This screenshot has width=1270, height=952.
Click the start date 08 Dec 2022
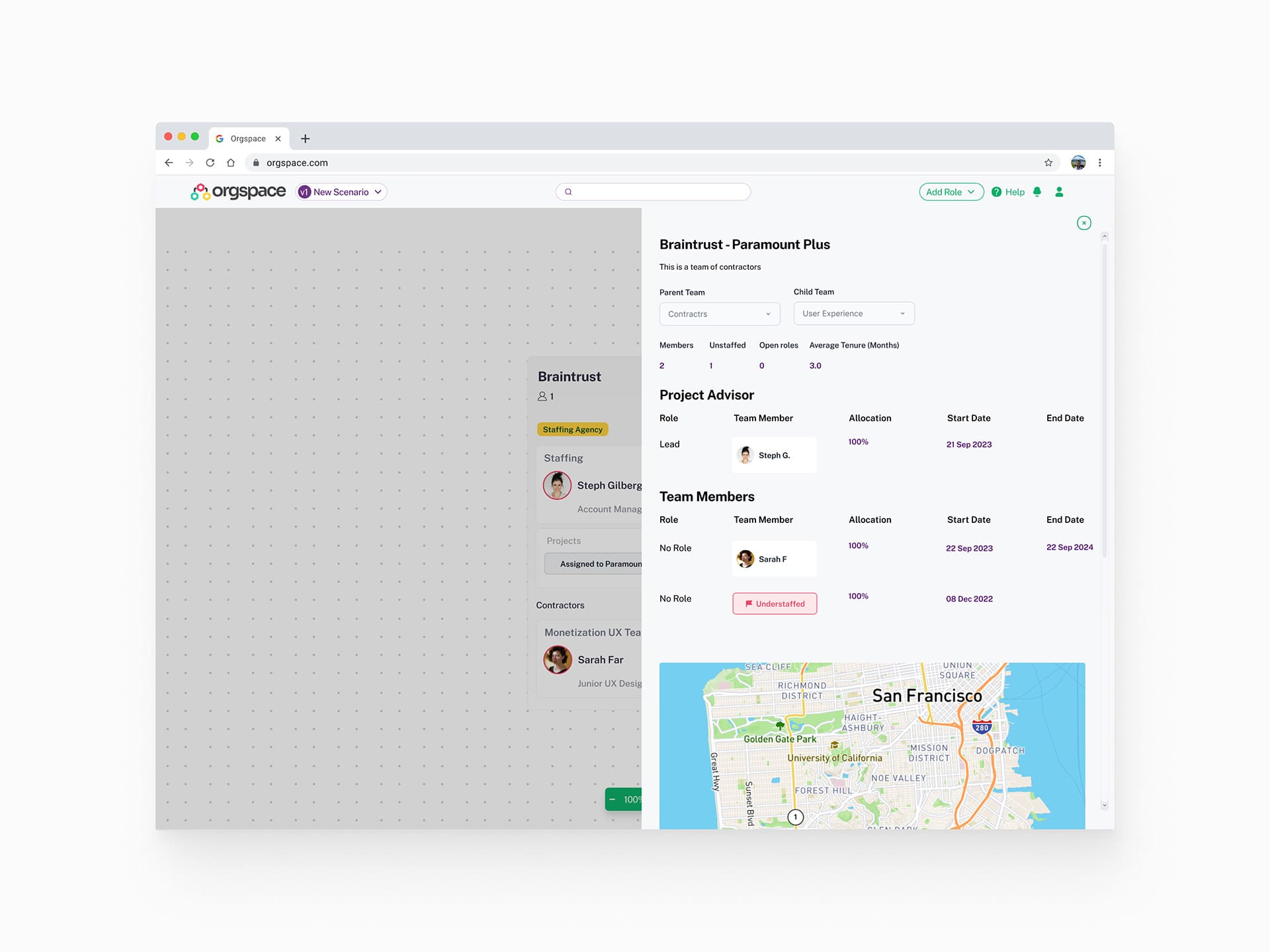pos(969,599)
